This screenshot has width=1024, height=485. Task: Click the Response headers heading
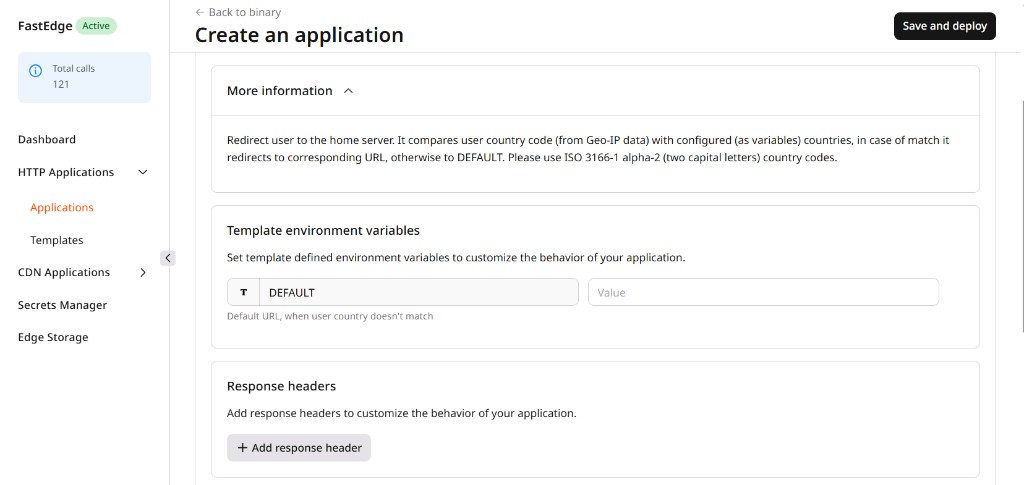click(281, 386)
